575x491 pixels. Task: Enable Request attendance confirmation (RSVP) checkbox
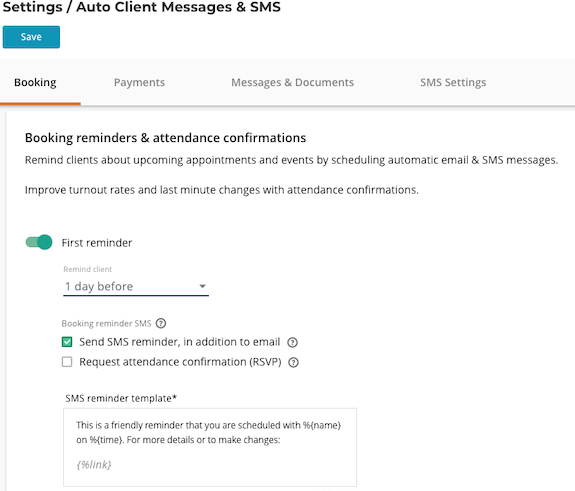tap(67, 362)
